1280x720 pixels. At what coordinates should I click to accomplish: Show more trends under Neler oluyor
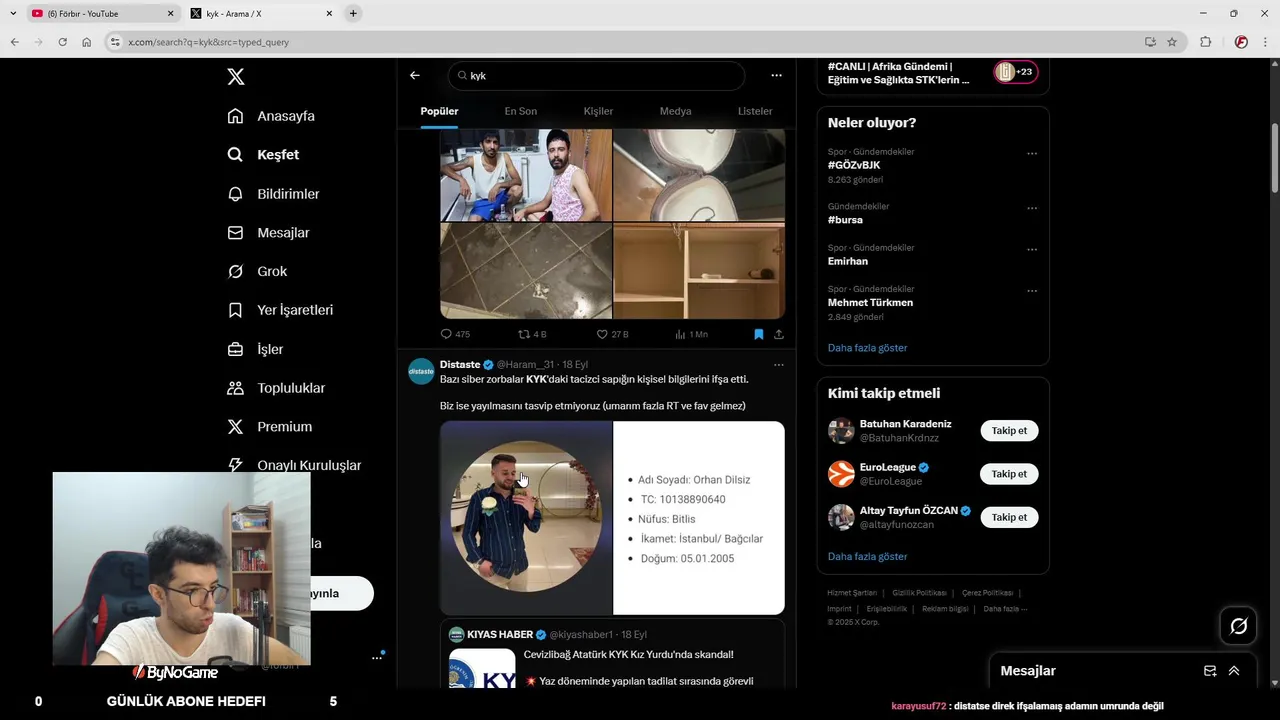click(867, 348)
